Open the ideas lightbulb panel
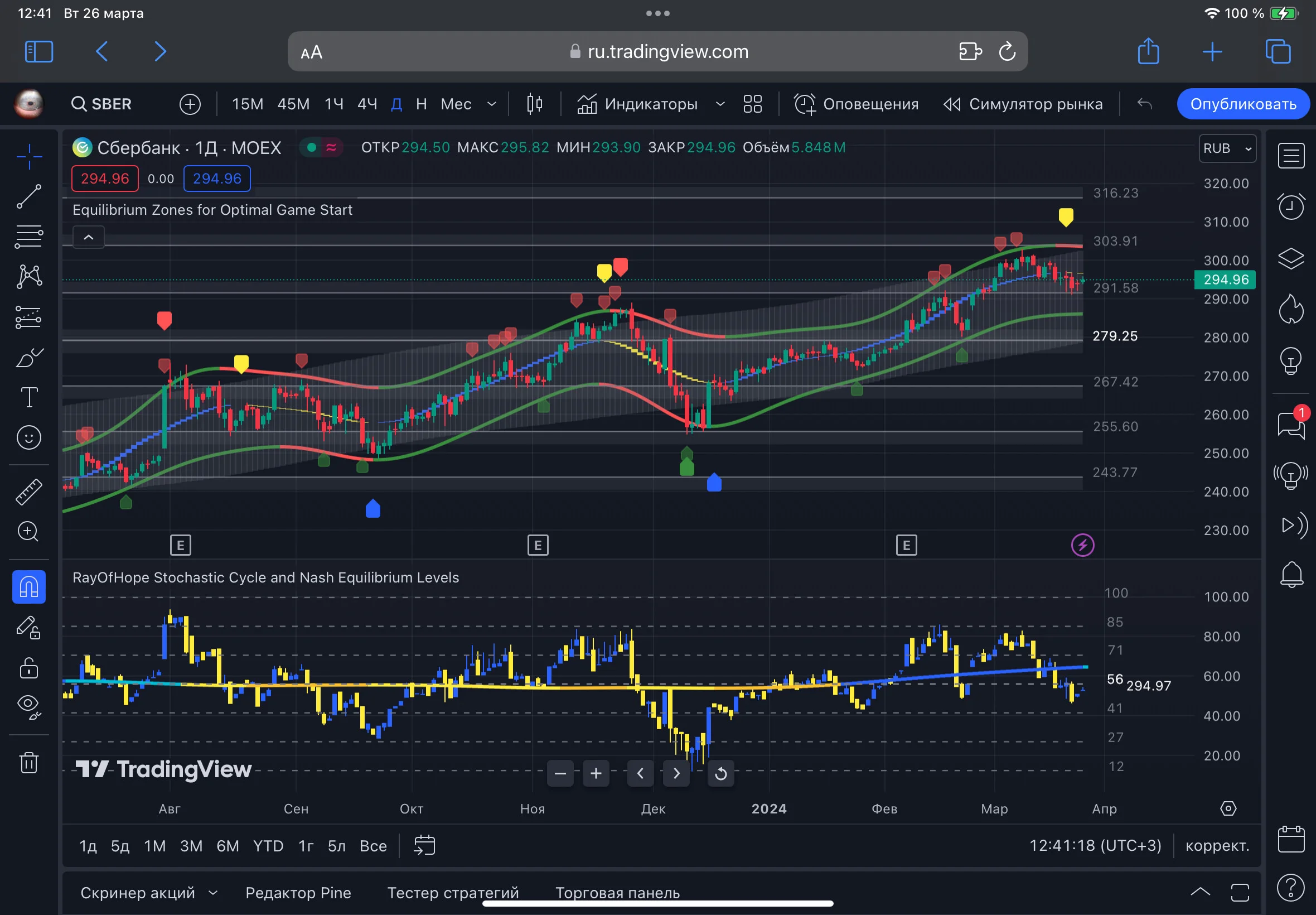Viewport: 1316px width, 915px height. pyautogui.click(x=1291, y=361)
